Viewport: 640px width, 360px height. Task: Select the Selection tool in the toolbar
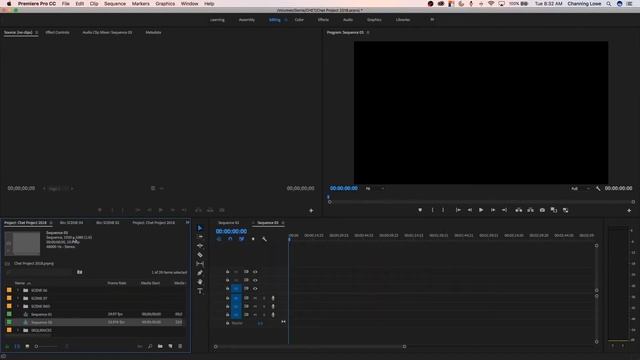[200, 228]
